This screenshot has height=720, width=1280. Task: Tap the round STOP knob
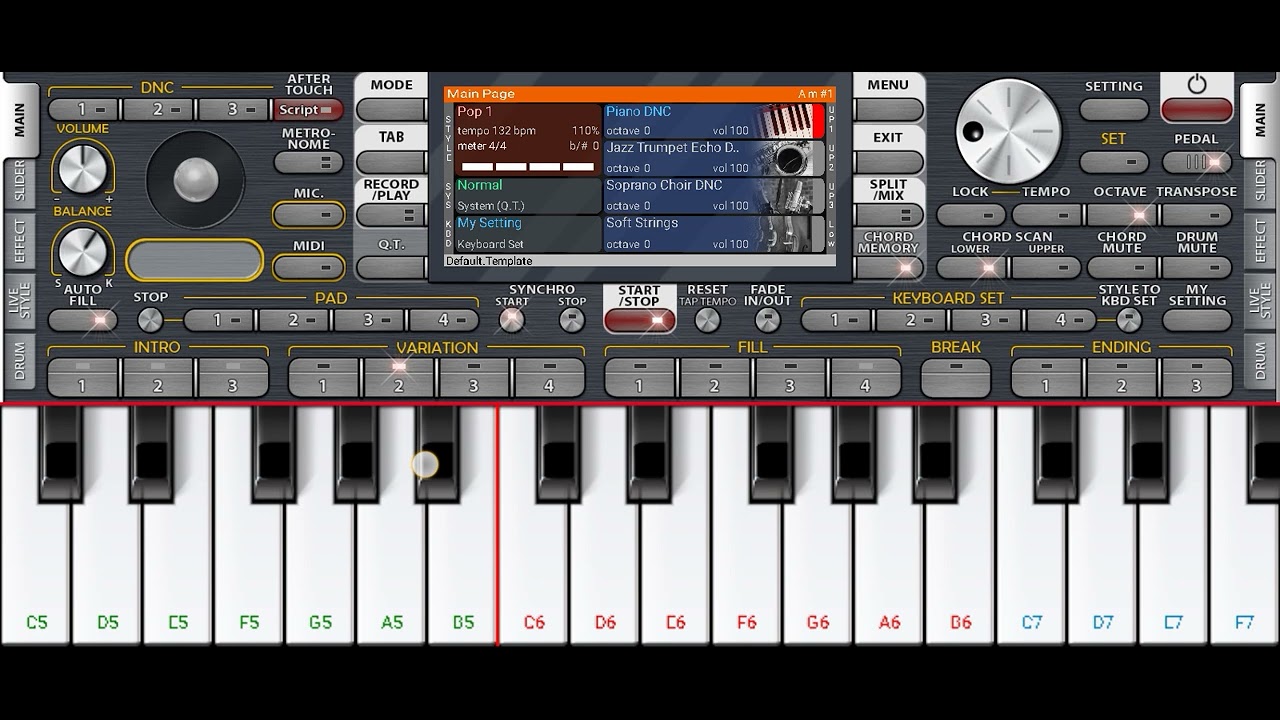[x=150, y=320]
